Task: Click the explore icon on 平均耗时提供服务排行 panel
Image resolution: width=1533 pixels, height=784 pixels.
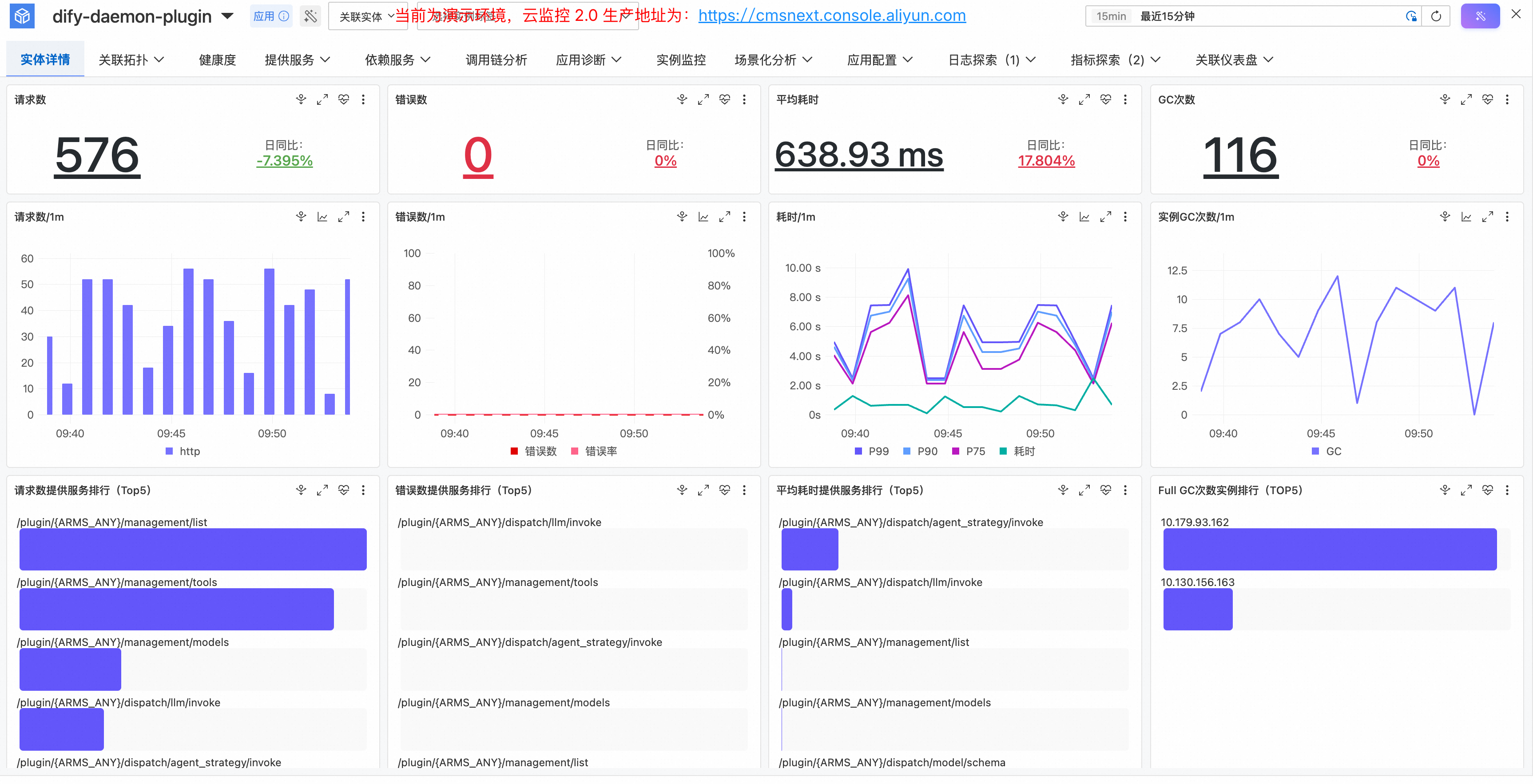Action: click(x=1063, y=490)
